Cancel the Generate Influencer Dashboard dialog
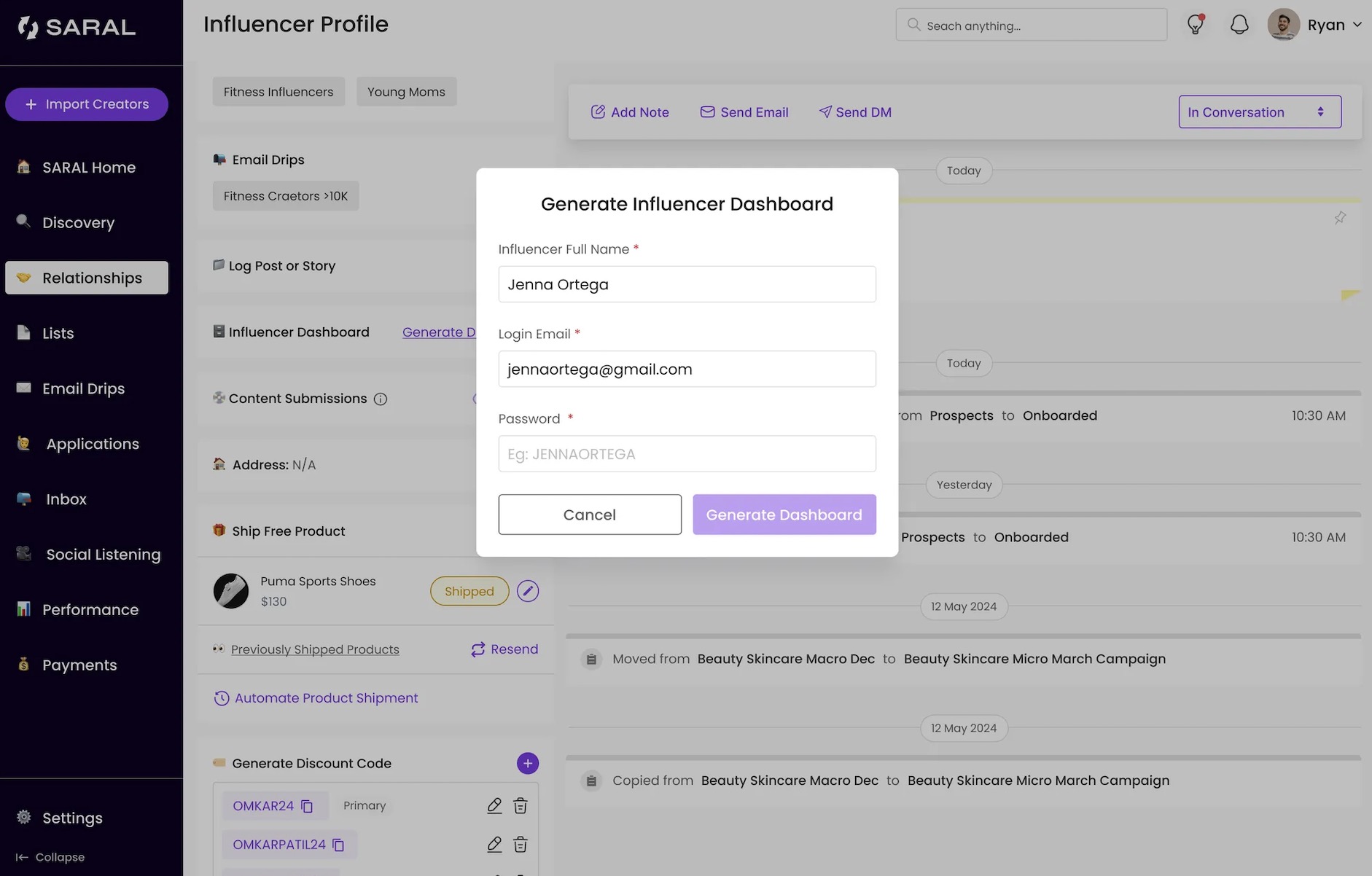The width and height of the screenshot is (1372, 876). tap(589, 515)
